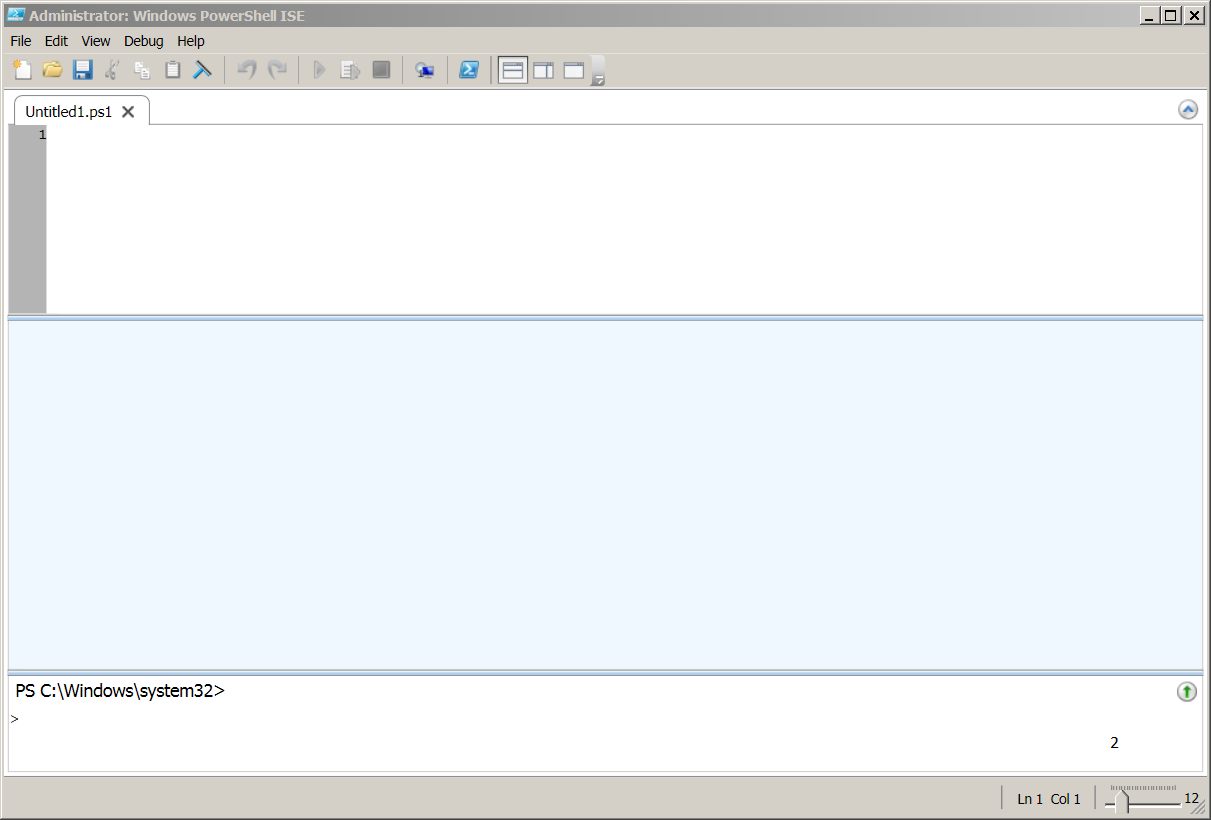Save the current script with disk icon
Screen dimensions: 1211x820
point(83,70)
